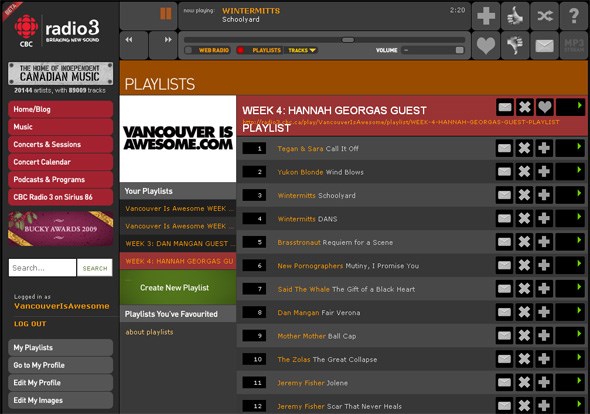This screenshot has width=590, height=414.
Task: Select WEEK 3: DAN MANGAN GUEST playlist
Action: (178, 244)
